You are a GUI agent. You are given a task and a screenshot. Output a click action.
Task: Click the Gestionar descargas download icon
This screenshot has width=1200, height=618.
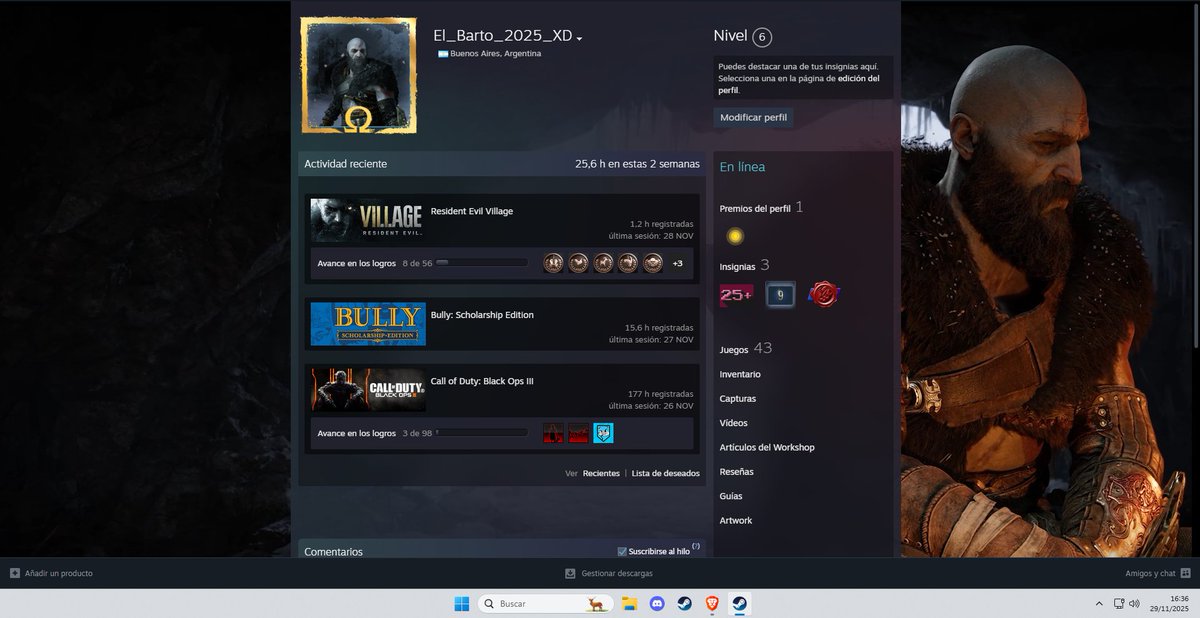(570, 573)
